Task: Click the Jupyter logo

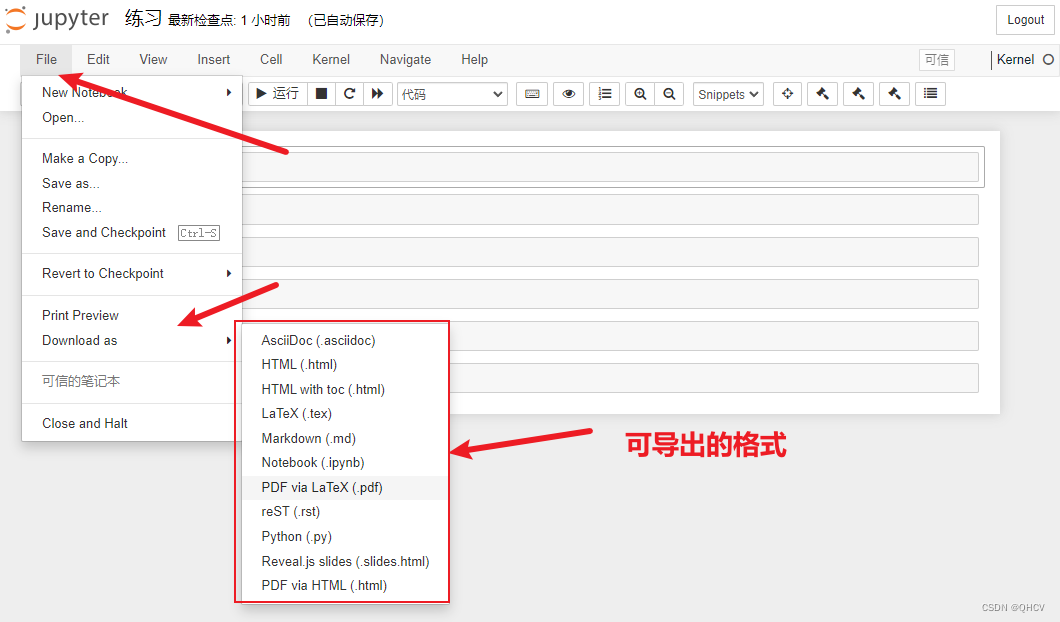Action: (x=57, y=19)
